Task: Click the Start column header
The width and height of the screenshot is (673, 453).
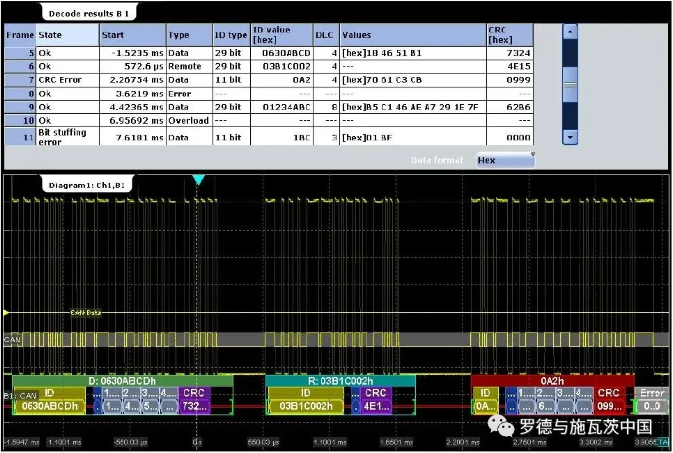Action: pyautogui.click(x=113, y=34)
